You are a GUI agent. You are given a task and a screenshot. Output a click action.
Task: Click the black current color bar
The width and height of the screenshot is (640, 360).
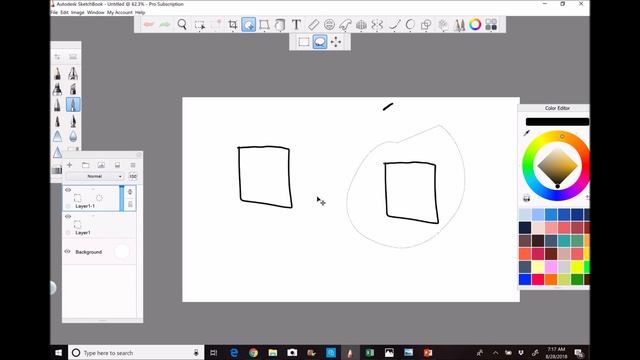557,122
